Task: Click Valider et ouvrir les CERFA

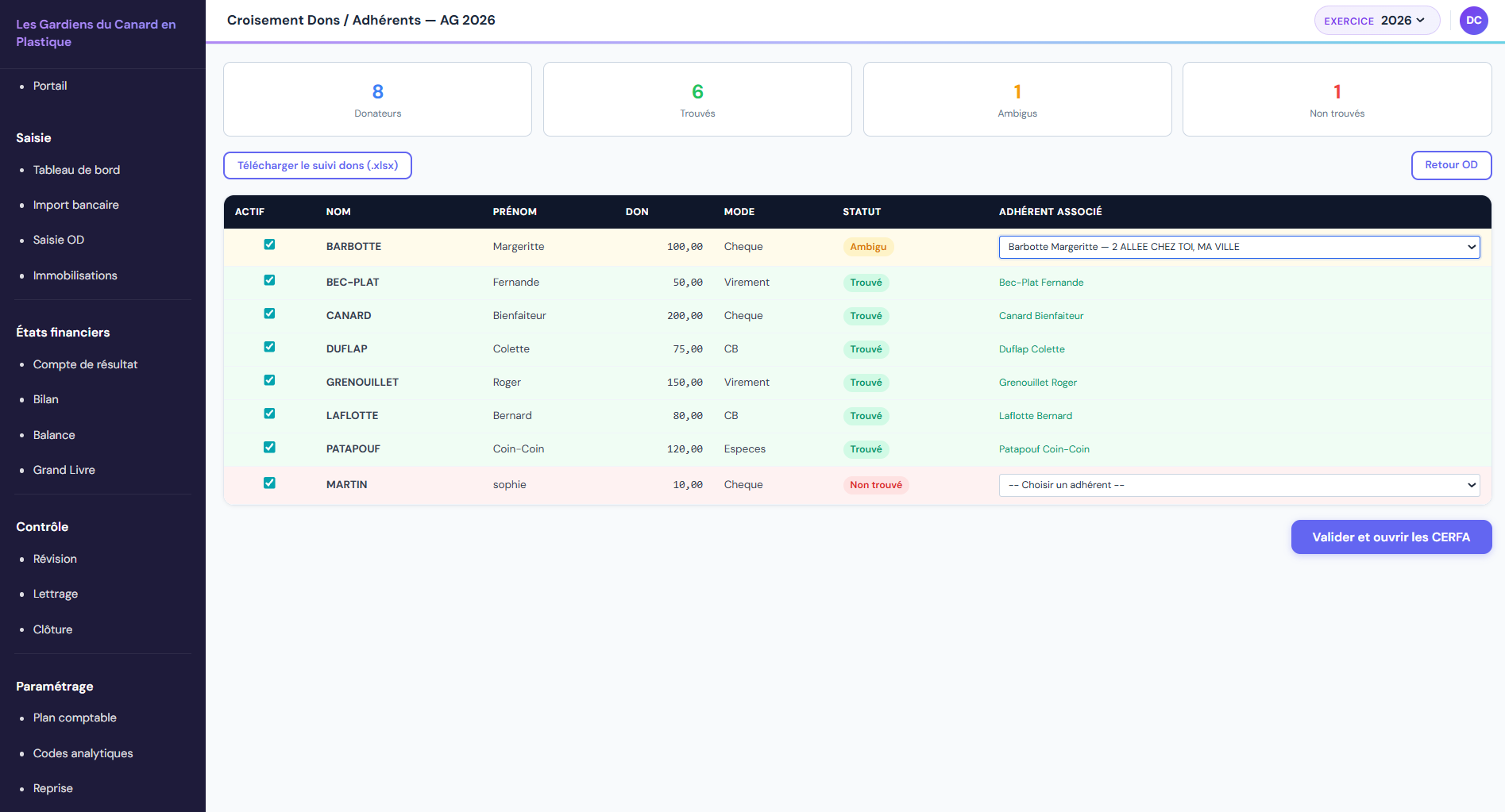Action: coord(1391,537)
